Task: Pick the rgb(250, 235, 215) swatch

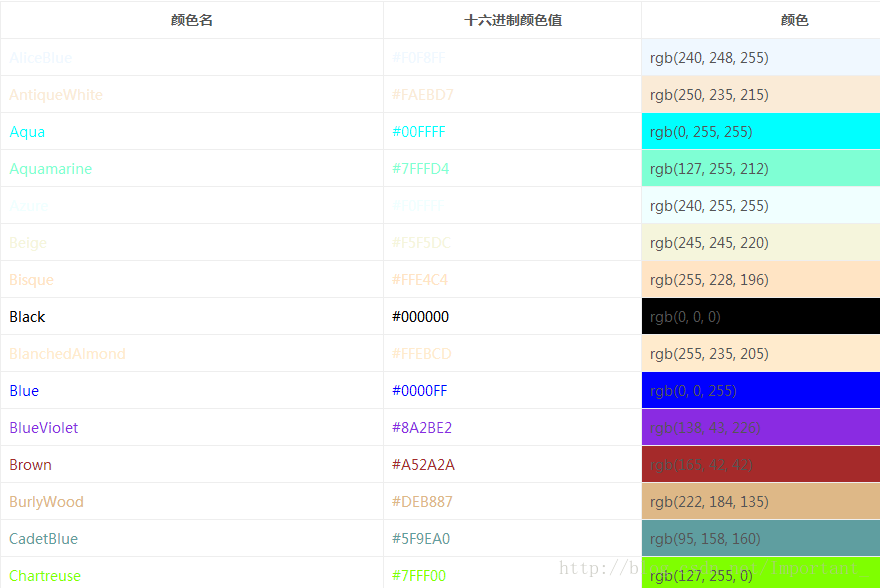Action: tap(760, 95)
